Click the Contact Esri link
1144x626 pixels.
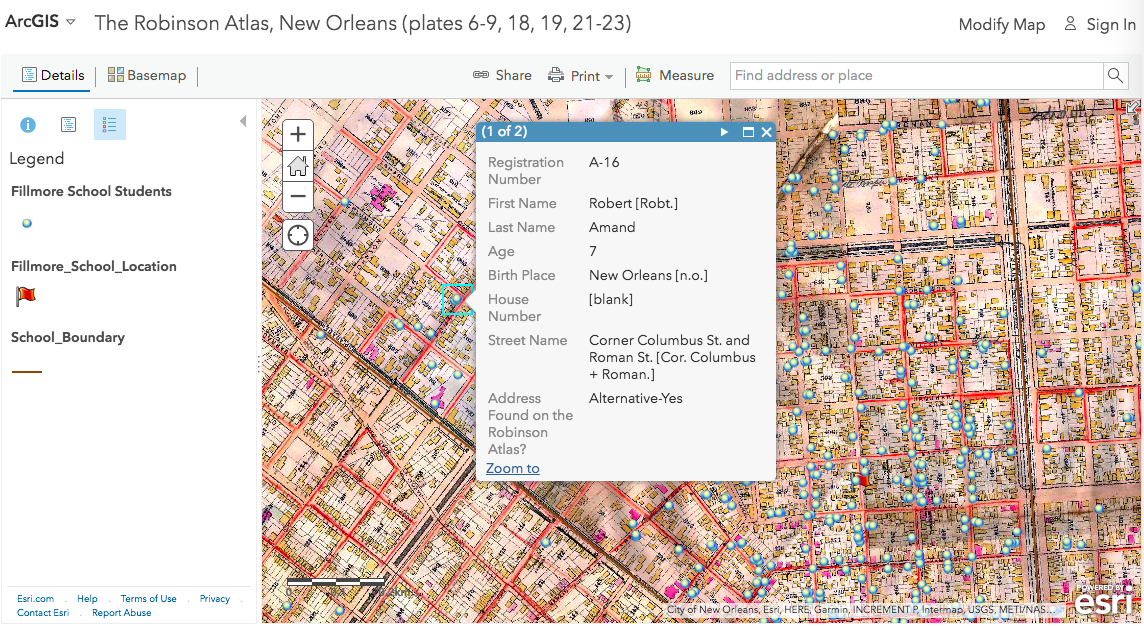point(43,613)
